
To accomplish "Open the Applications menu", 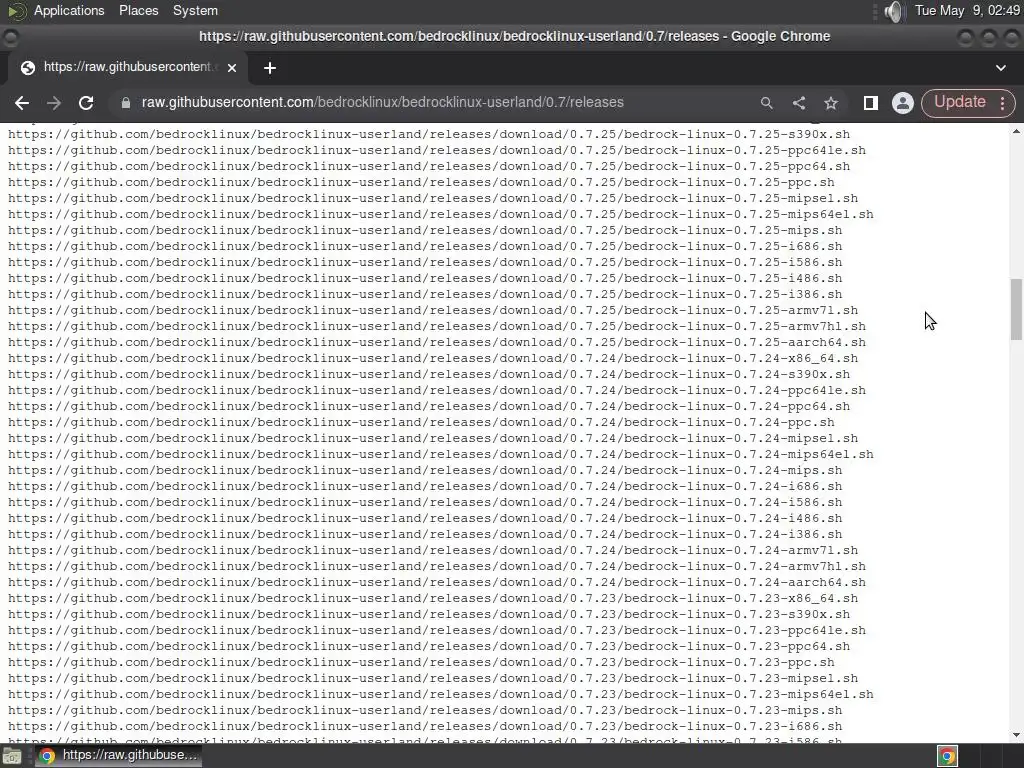I will 69,10.
